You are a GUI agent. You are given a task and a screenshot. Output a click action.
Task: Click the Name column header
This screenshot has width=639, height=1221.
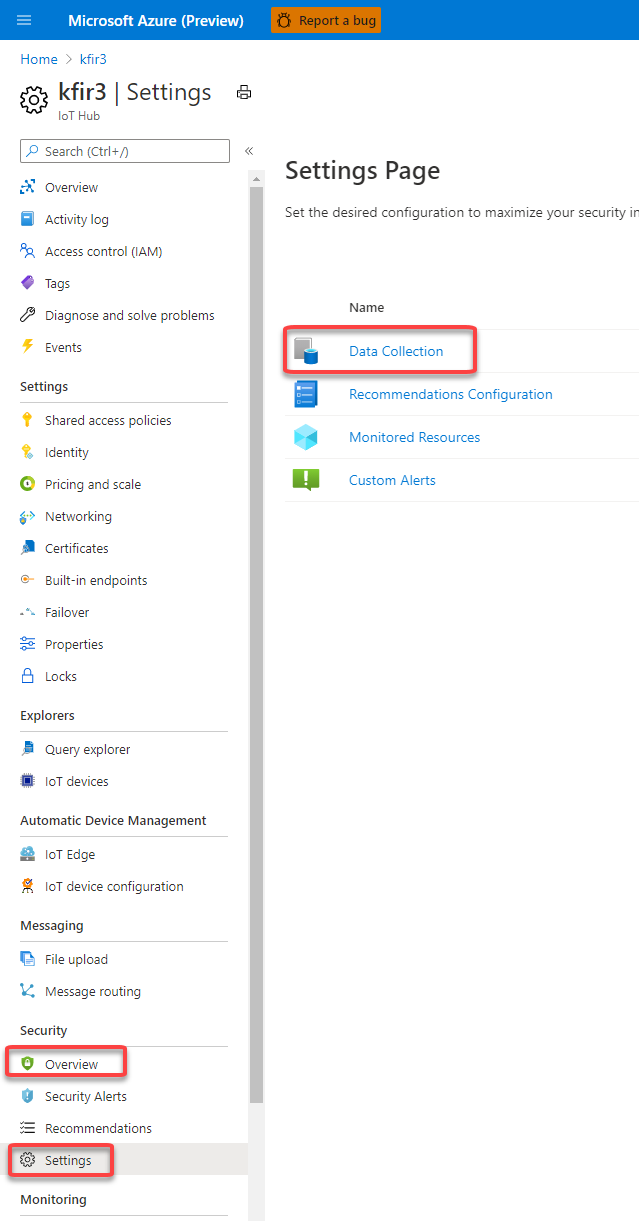(x=366, y=307)
